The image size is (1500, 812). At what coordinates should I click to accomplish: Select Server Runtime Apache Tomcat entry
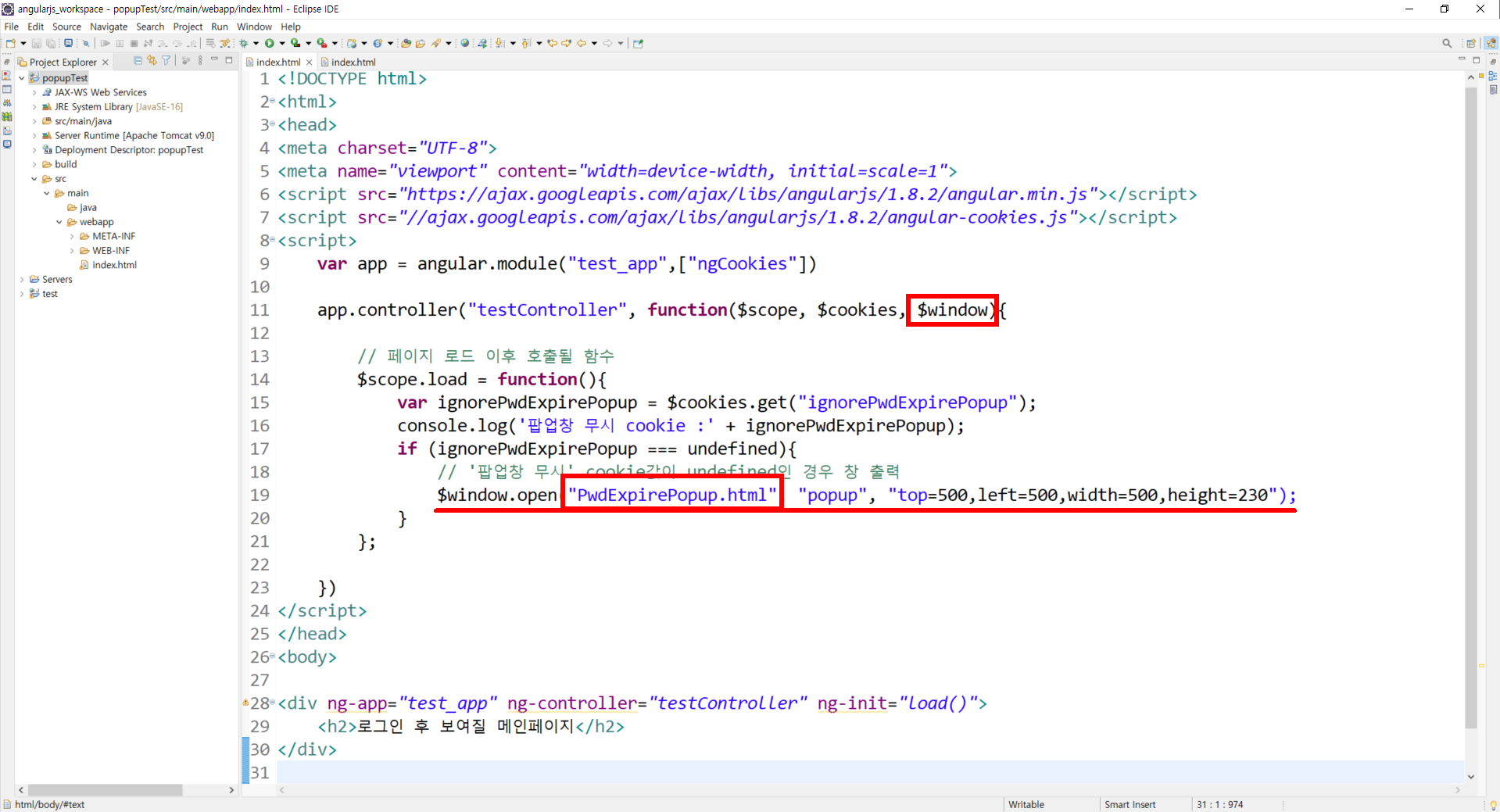128,136
